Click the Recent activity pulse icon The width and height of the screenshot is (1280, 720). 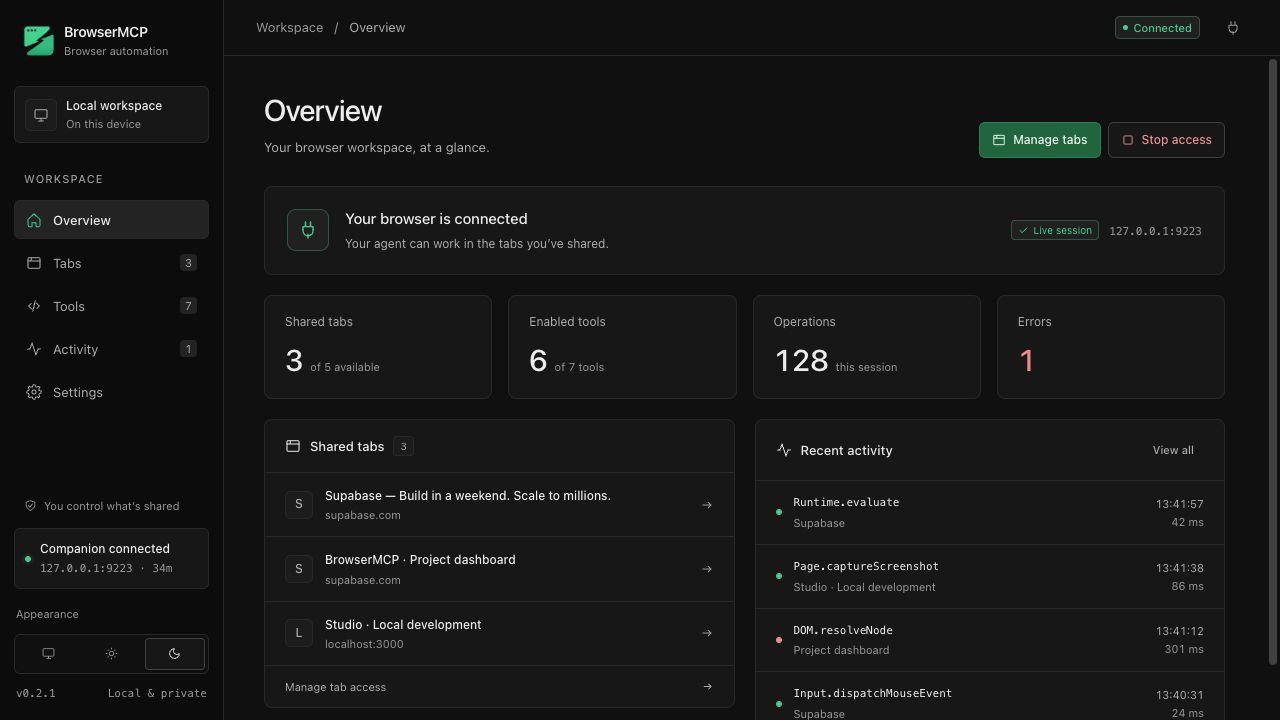point(784,450)
